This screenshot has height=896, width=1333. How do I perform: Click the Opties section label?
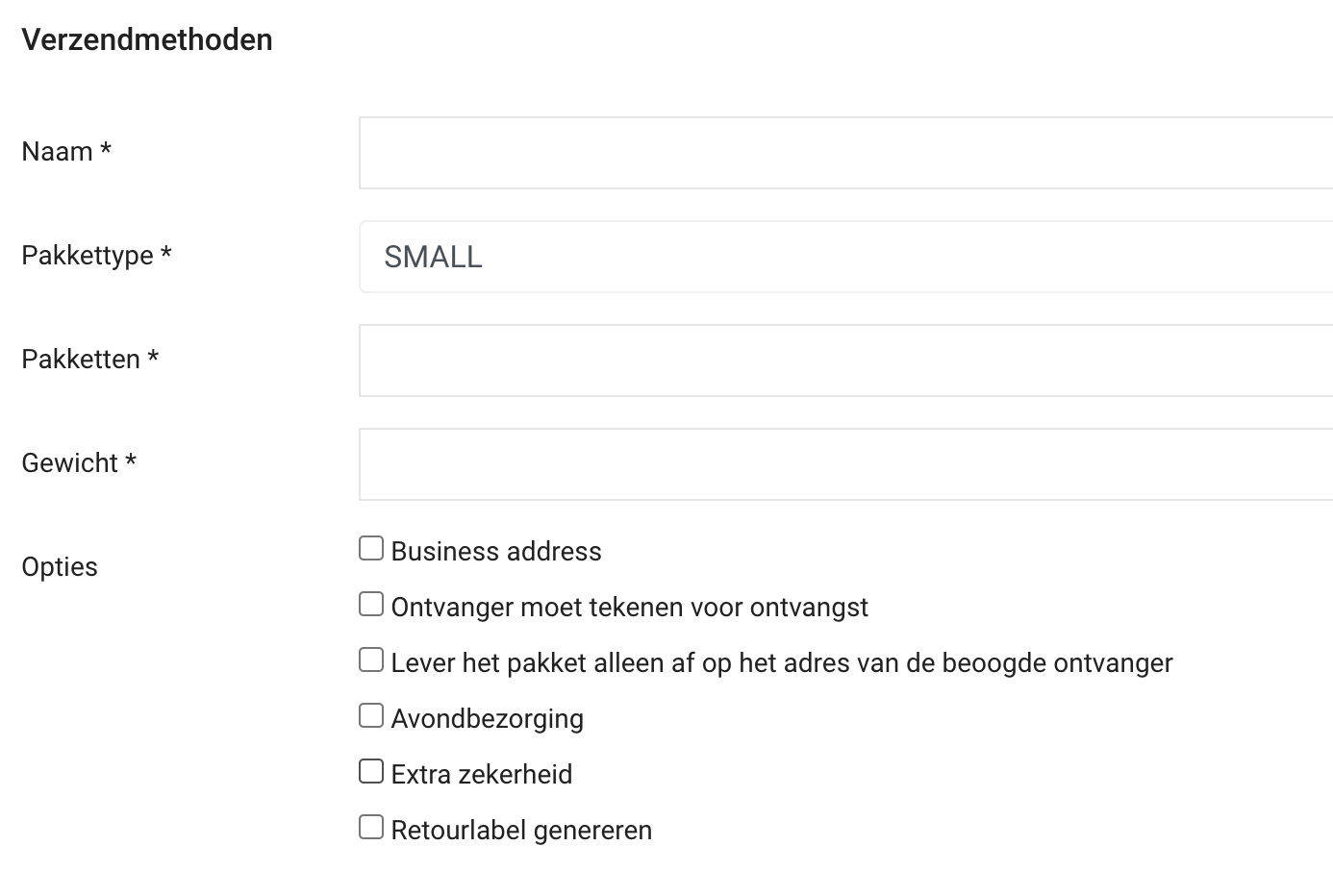[60, 566]
